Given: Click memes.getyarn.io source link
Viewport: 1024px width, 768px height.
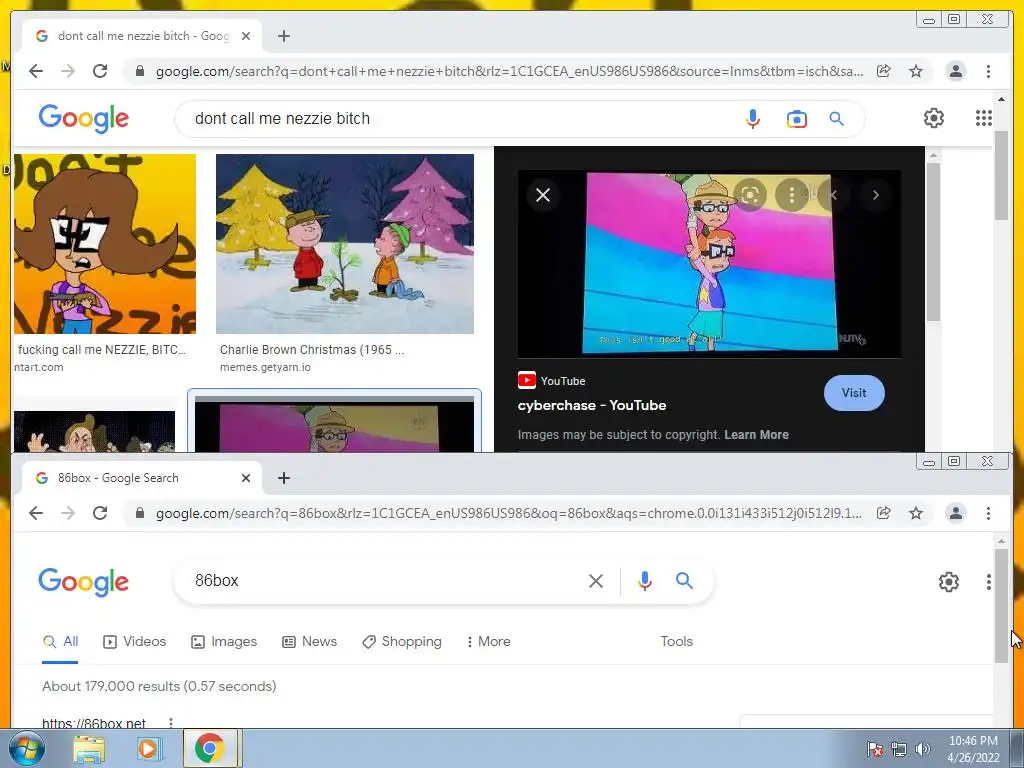Looking at the screenshot, I should point(265,367).
